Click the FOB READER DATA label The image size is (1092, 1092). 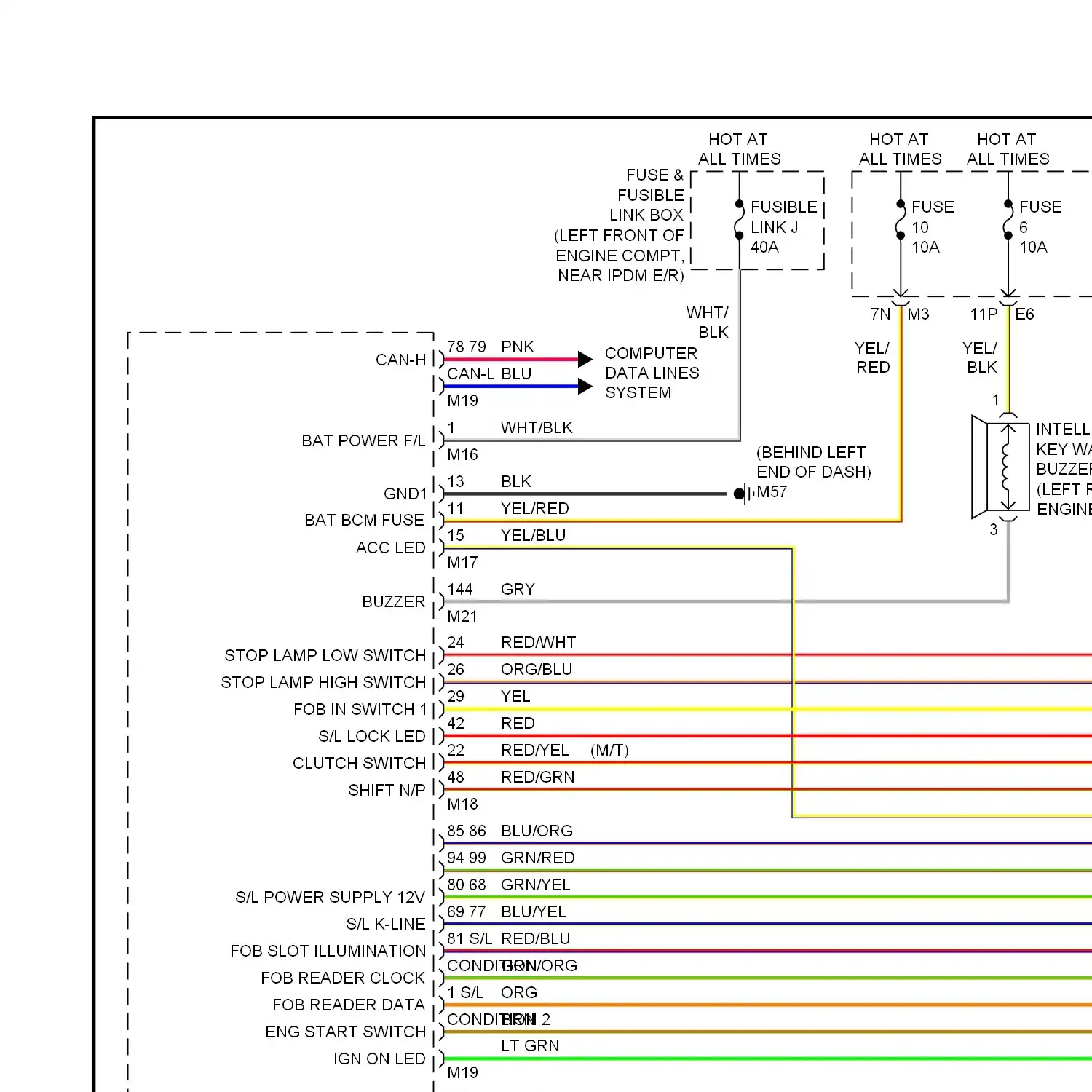coord(348,1005)
